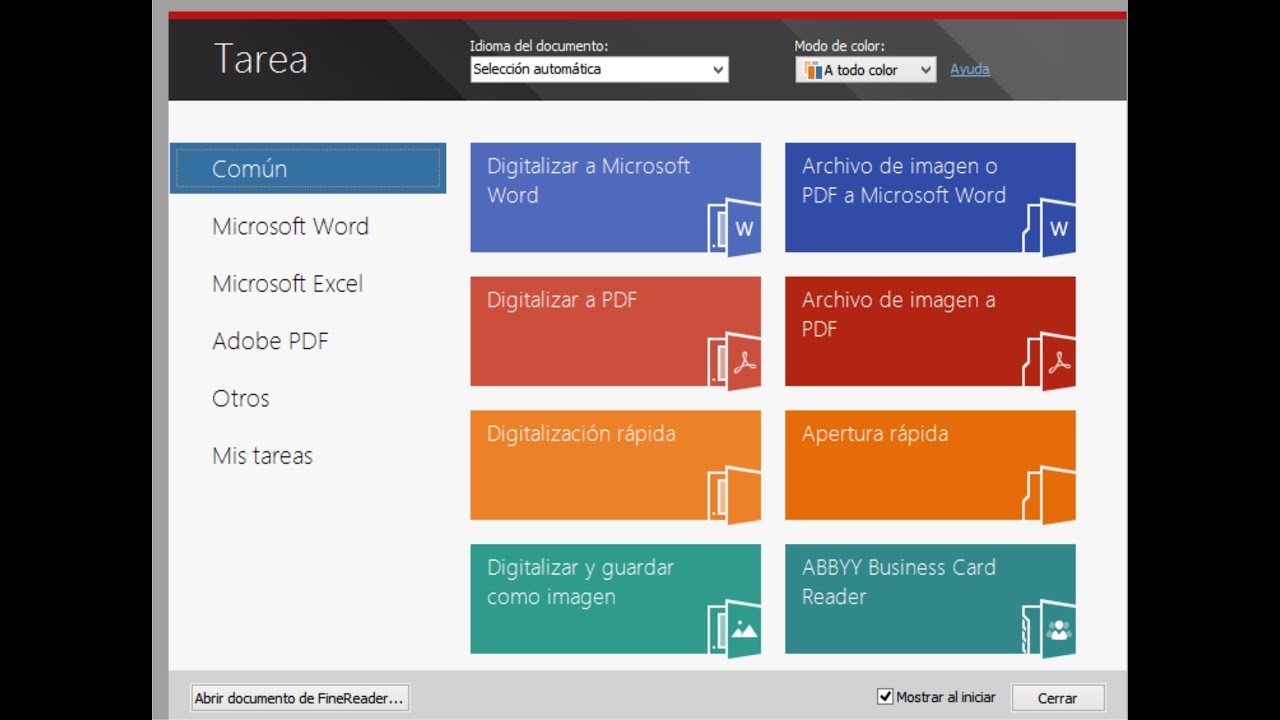Open the ABBYY Business Card Reader task
The width and height of the screenshot is (1280, 720).
[930, 599]
